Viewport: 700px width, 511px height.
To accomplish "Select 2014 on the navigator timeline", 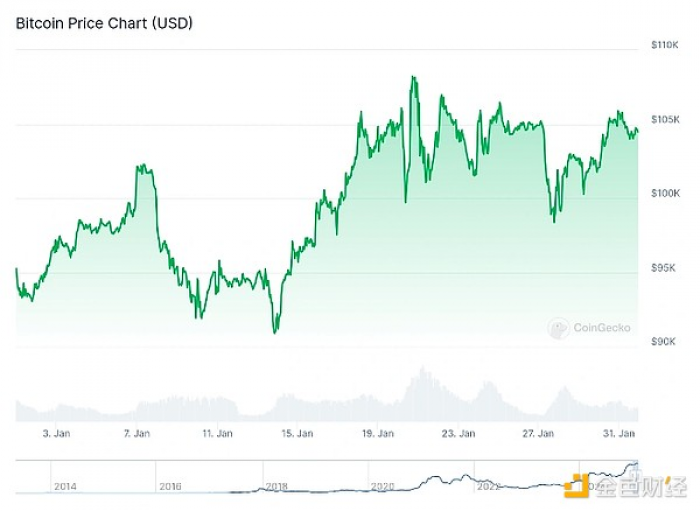I will click(x=65, y=486).
